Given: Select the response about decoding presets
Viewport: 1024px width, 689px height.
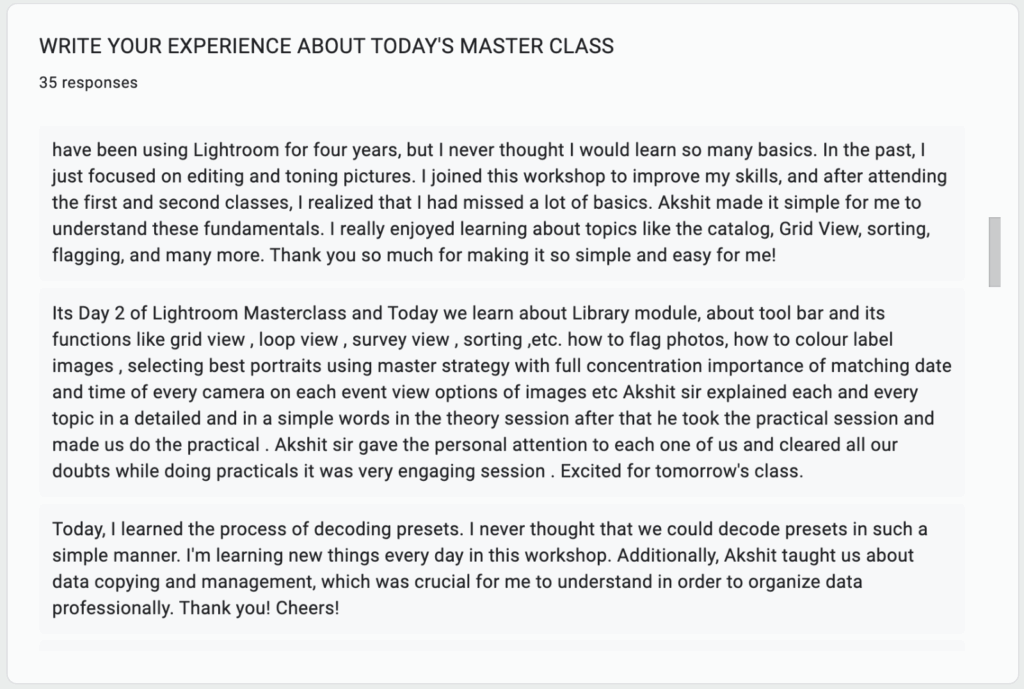Looking at the screenshot, I should [x=502, y=568].
